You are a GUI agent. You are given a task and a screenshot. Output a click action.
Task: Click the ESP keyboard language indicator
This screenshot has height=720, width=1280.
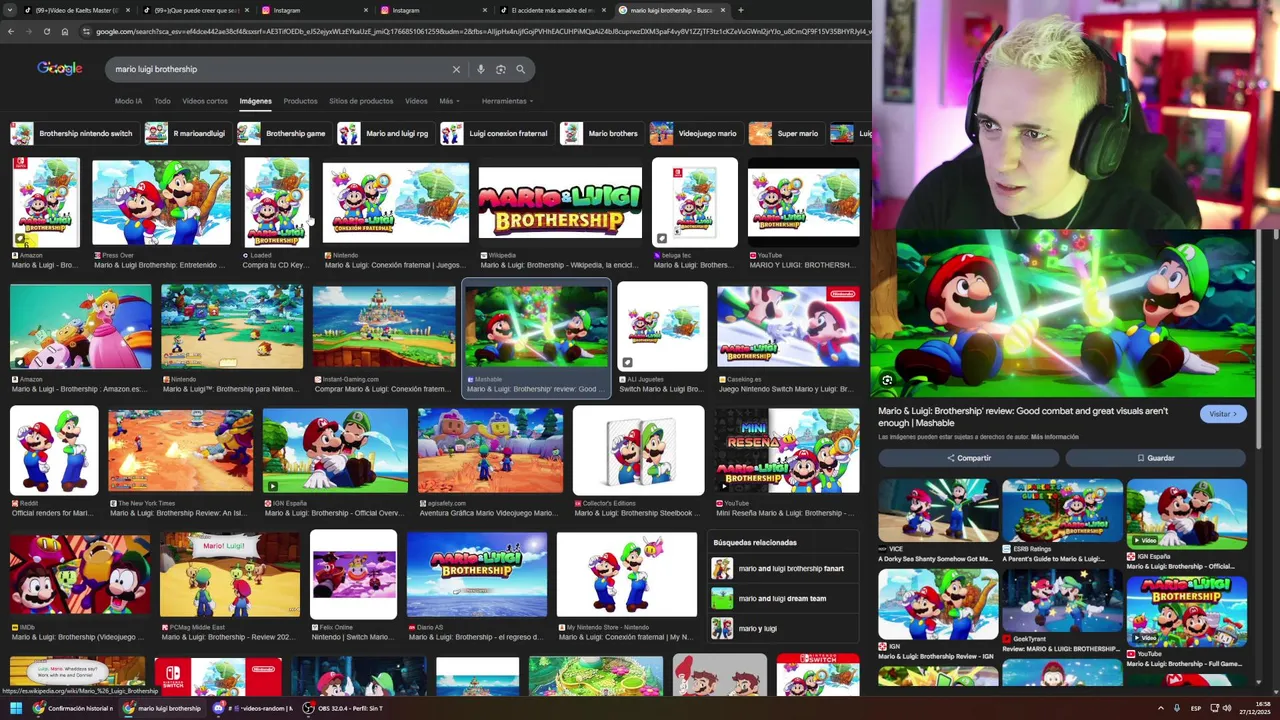[x=1196, y=708]
